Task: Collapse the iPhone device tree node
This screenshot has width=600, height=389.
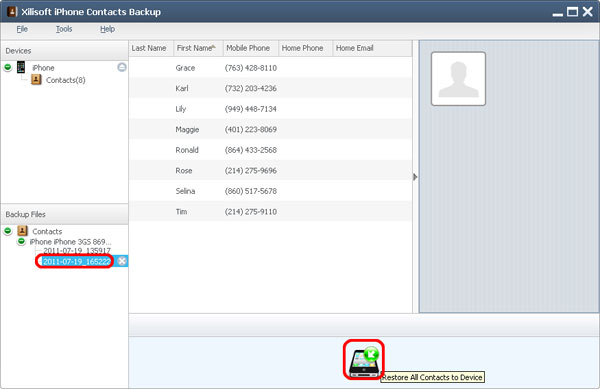Action: point(8,68)
